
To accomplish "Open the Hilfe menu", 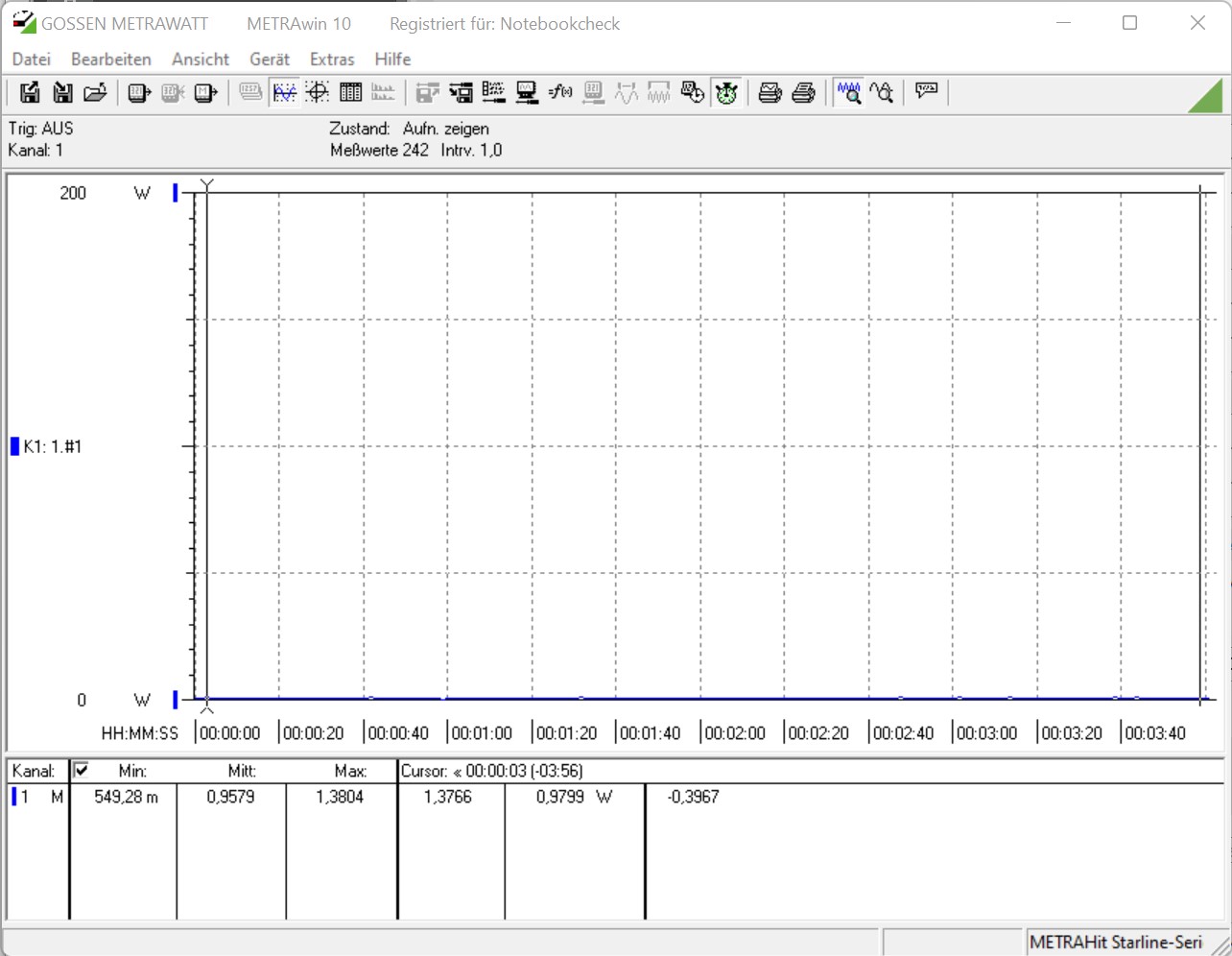I will click(x=392, y=60).
